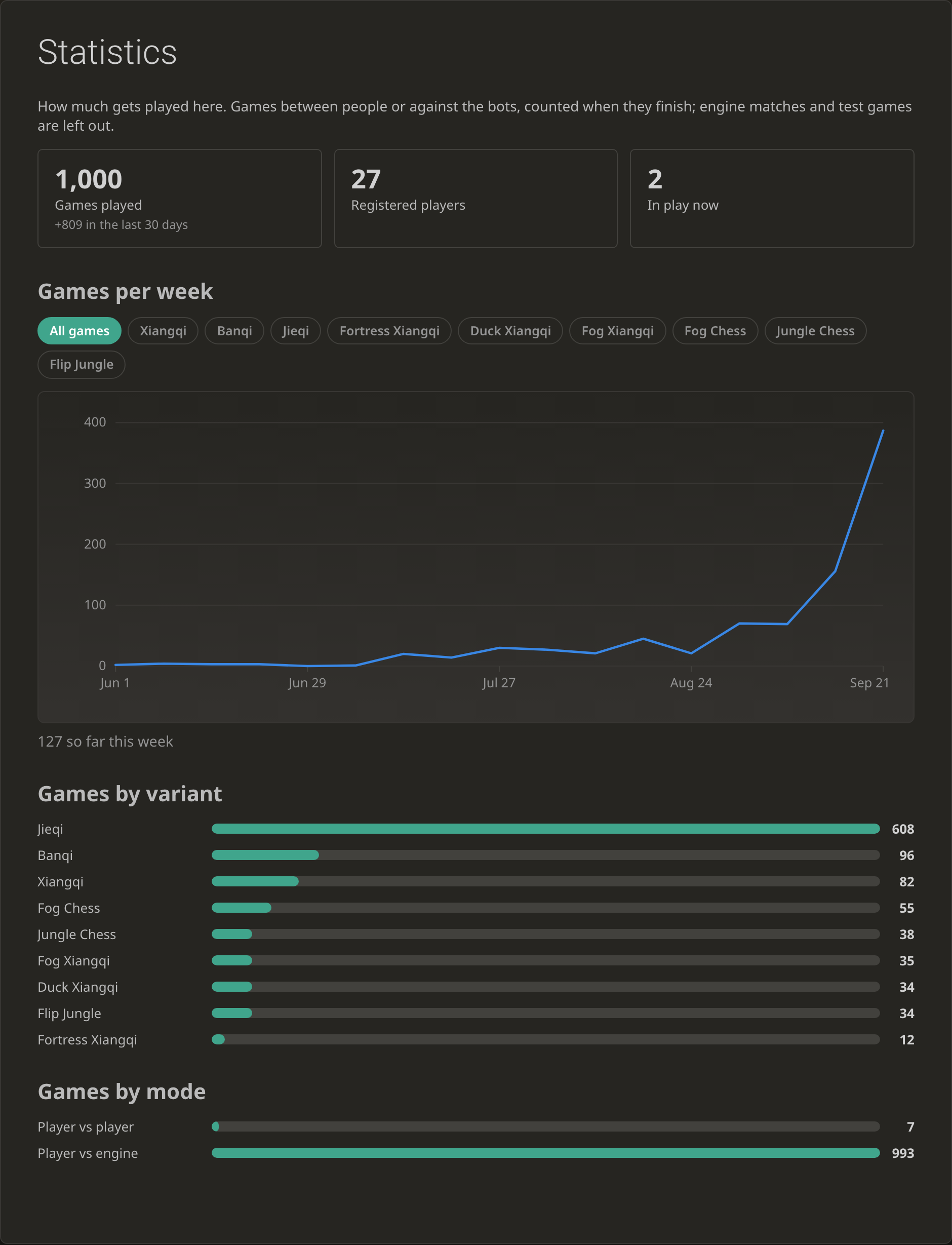Click the In play now card
The image size is (952, 1245).
pyautogui.click(x=772, y=199)
